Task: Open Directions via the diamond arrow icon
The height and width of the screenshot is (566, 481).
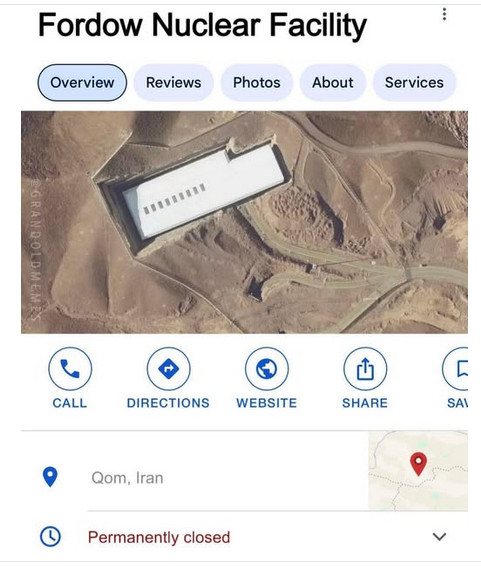Action: tap(169, 369)
